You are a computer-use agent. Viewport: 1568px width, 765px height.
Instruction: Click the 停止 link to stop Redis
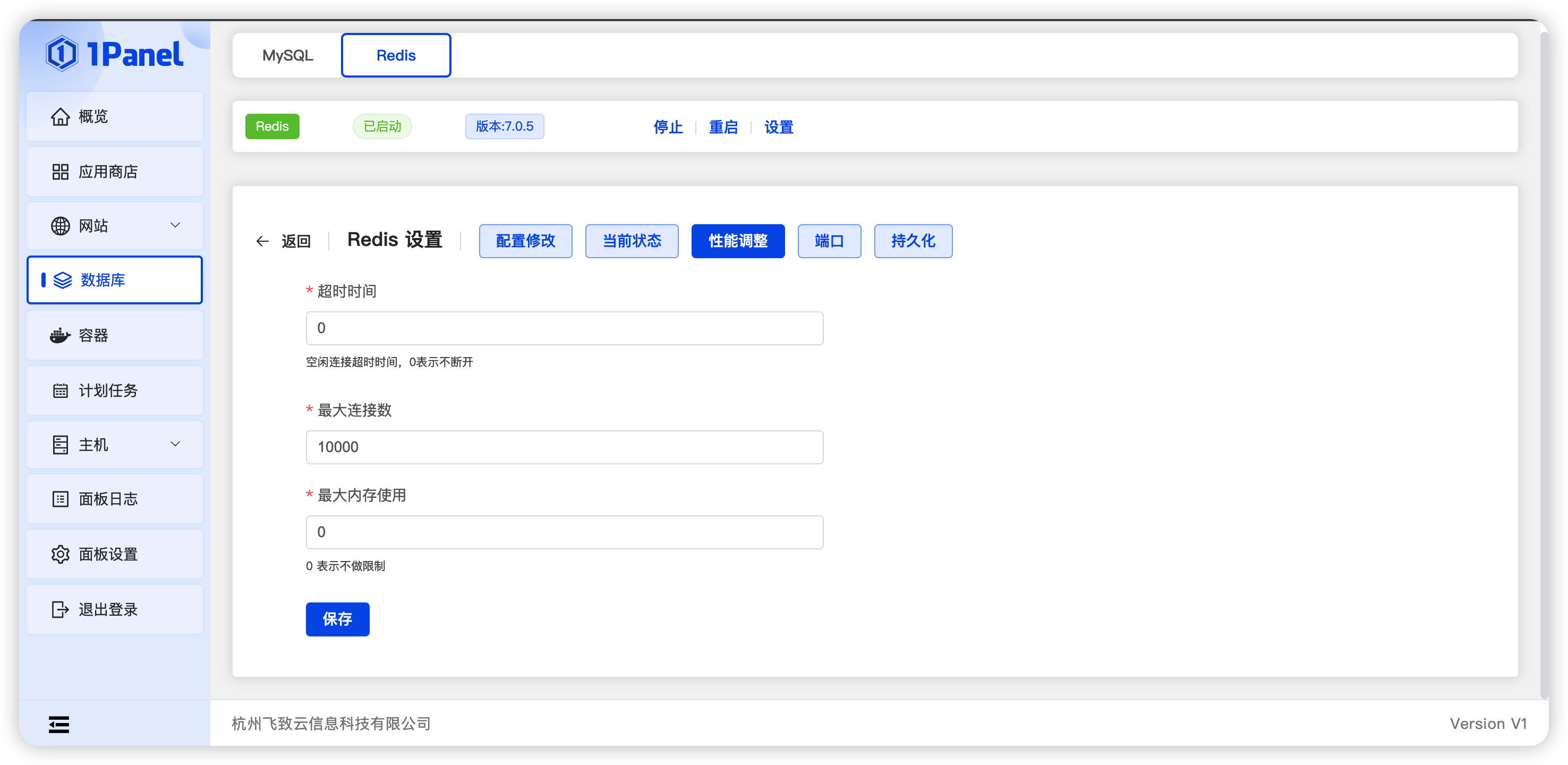668,127
